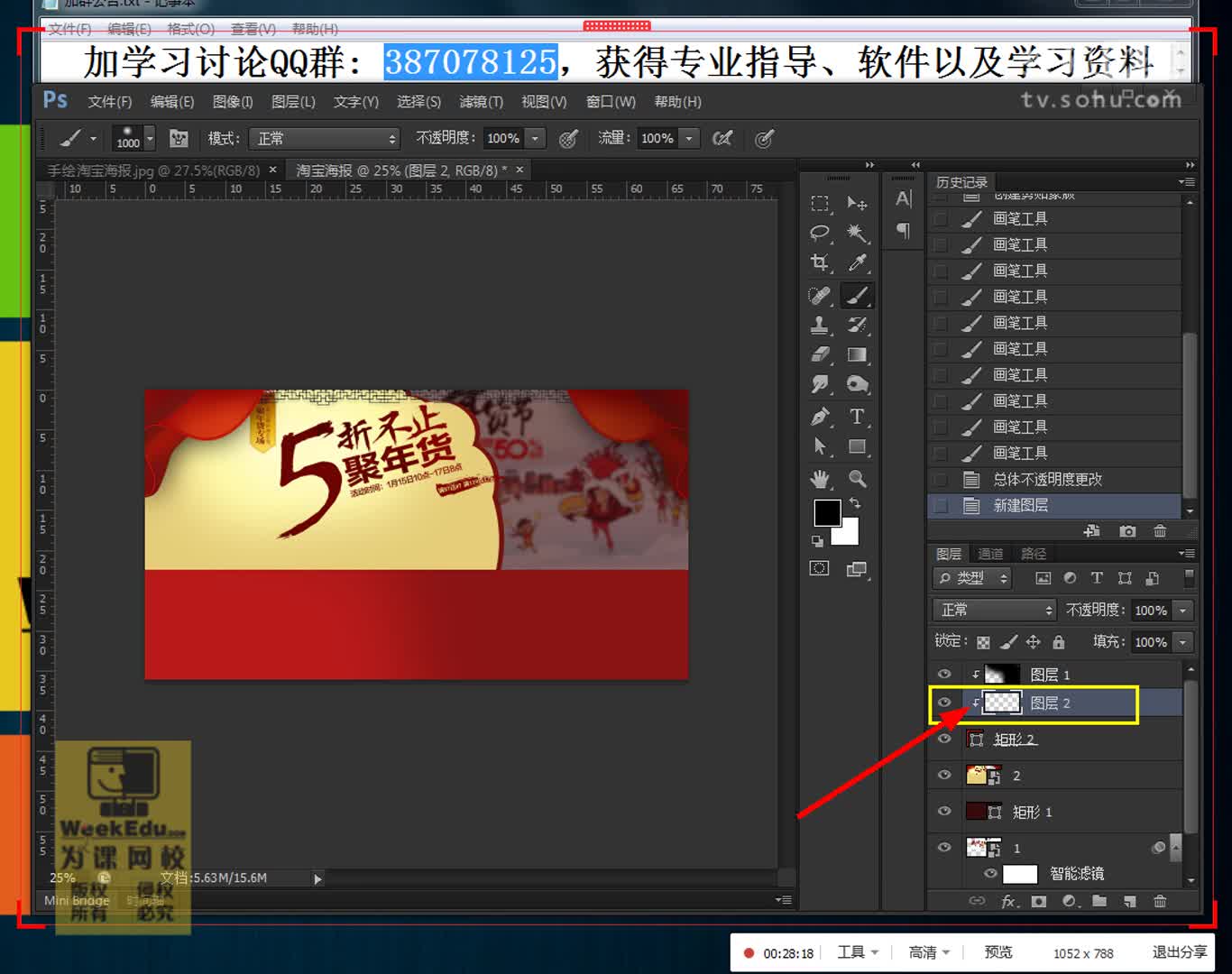Viewport: 1232px width, 974px height.
Task: Add a layer mask
Action: [1039, 901]
